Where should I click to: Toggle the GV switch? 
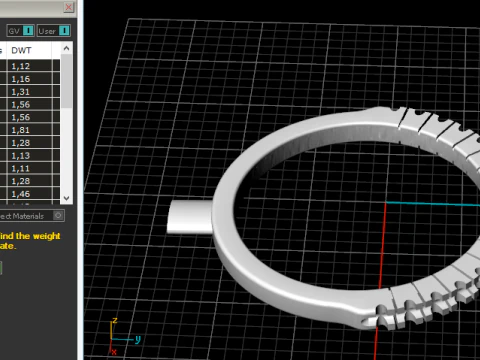pyautogui.click(x=20, y=31)
